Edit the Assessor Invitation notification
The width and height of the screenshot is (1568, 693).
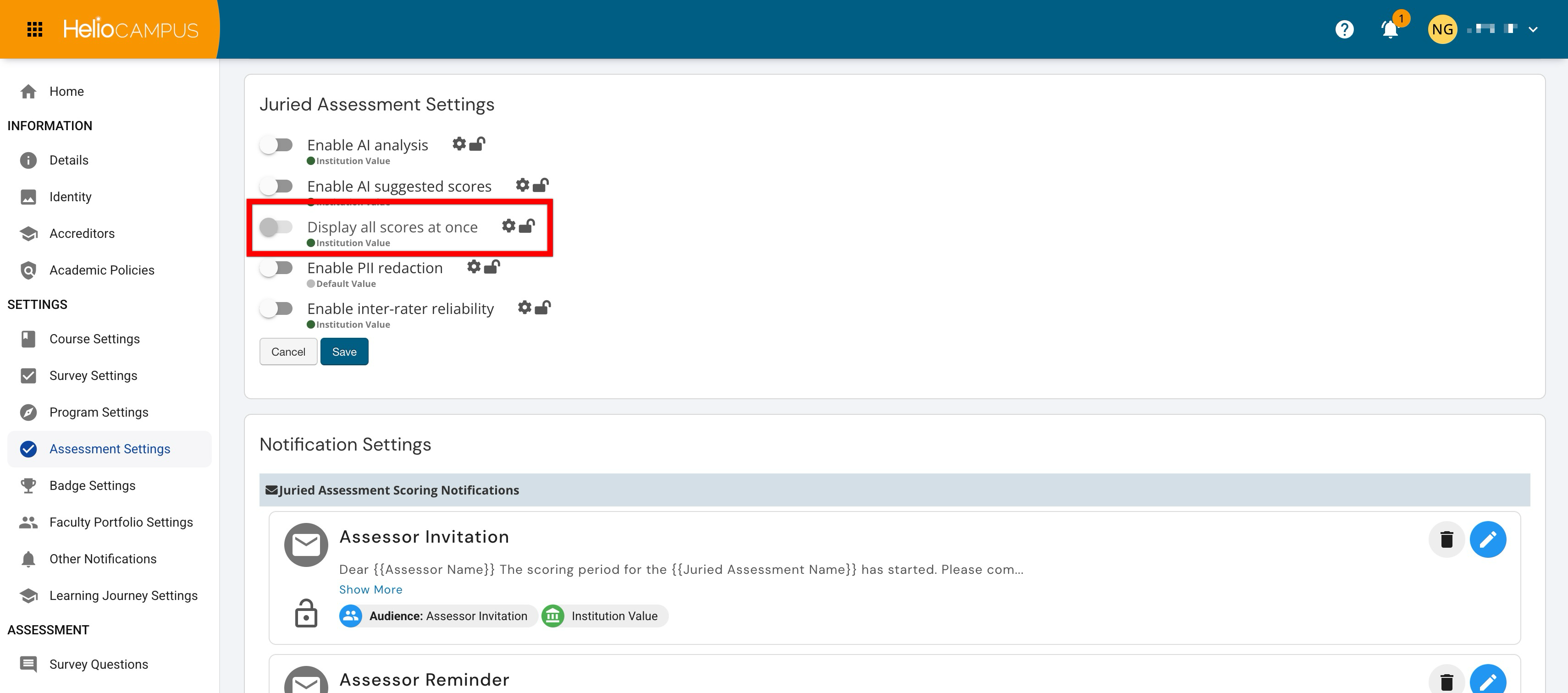[x=1488, y=539]
